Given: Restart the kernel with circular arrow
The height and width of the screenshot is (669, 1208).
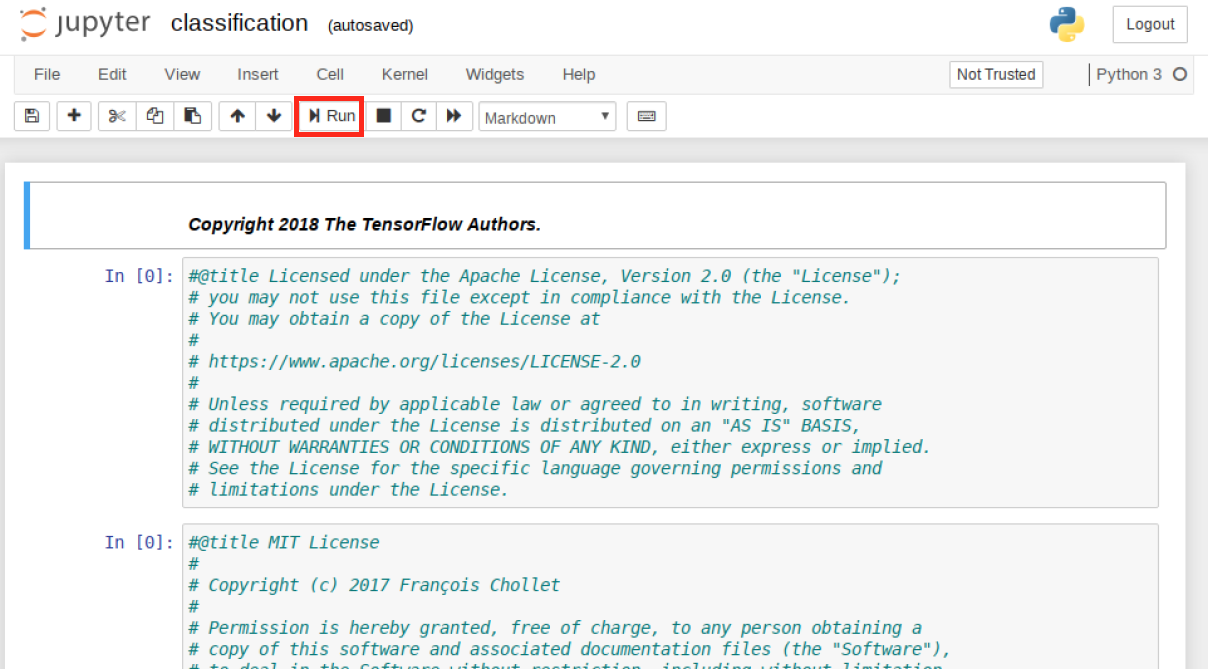Looking at the screenshot, I should [419, 116].
